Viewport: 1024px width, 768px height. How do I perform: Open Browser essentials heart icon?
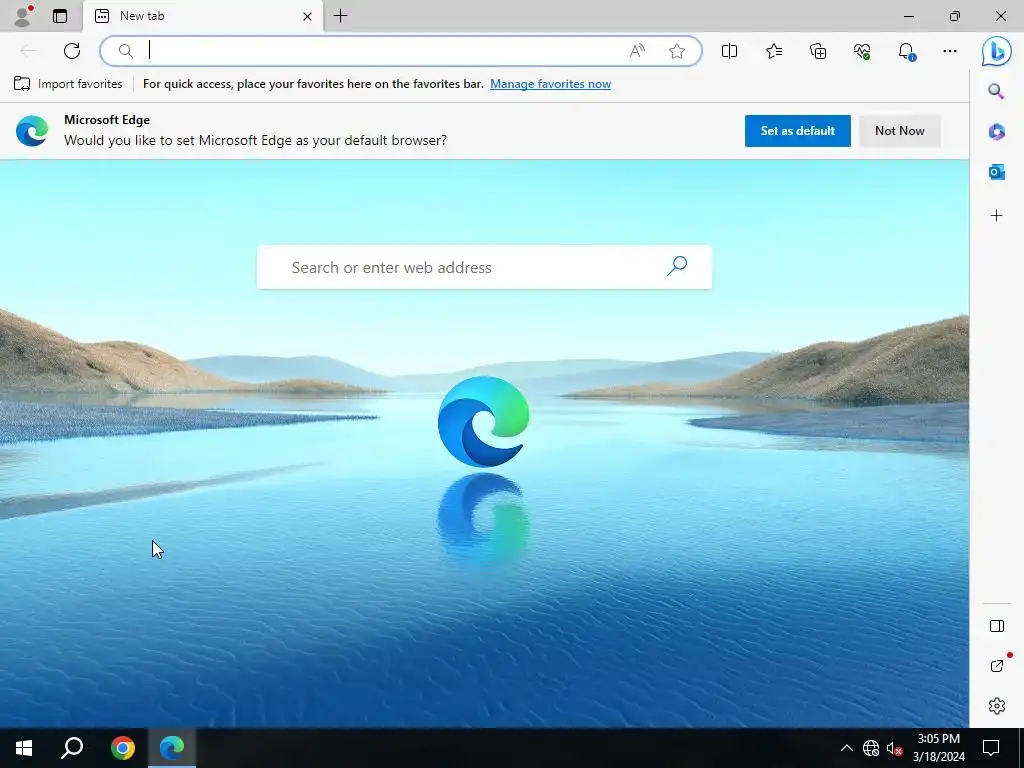[862, 51]
